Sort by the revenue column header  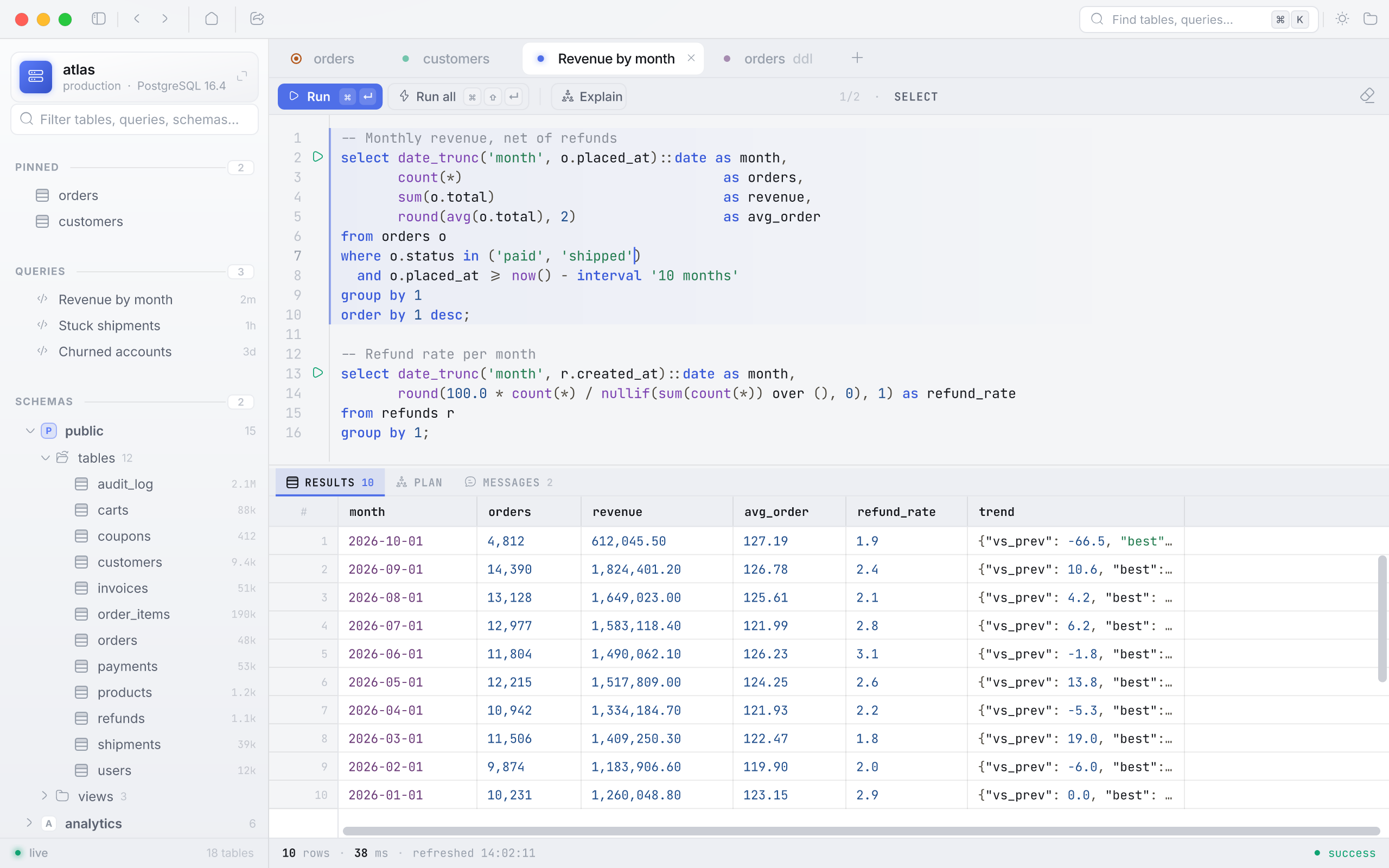pos(657,512)
